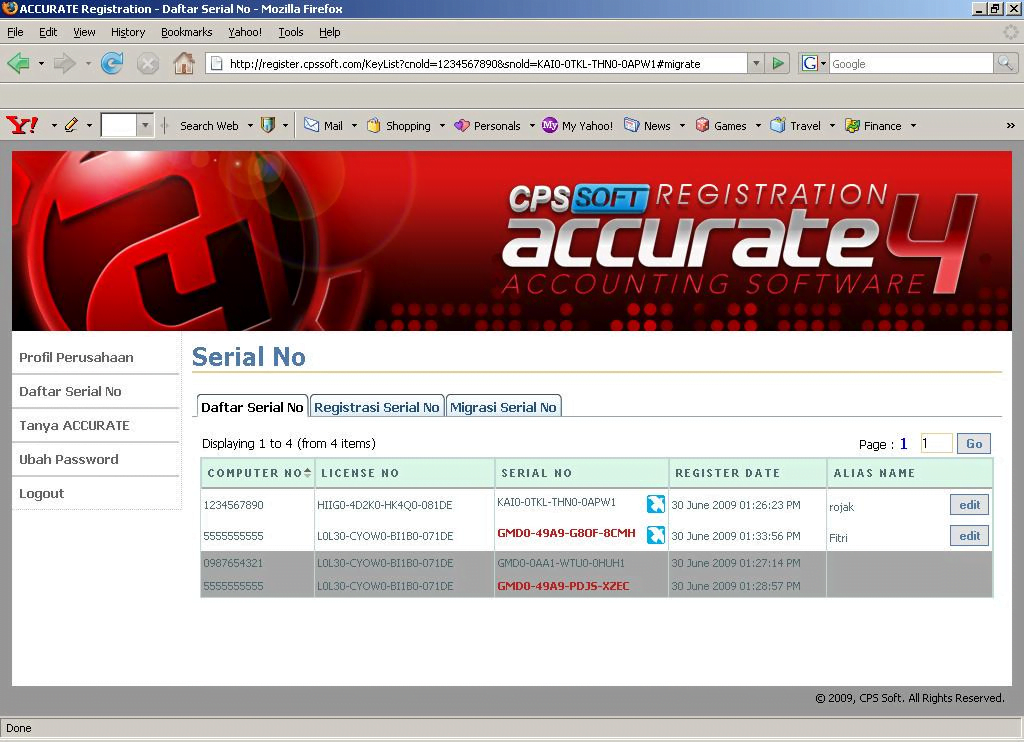
Task: Open the Tools menu
Action: click(291, 32)
